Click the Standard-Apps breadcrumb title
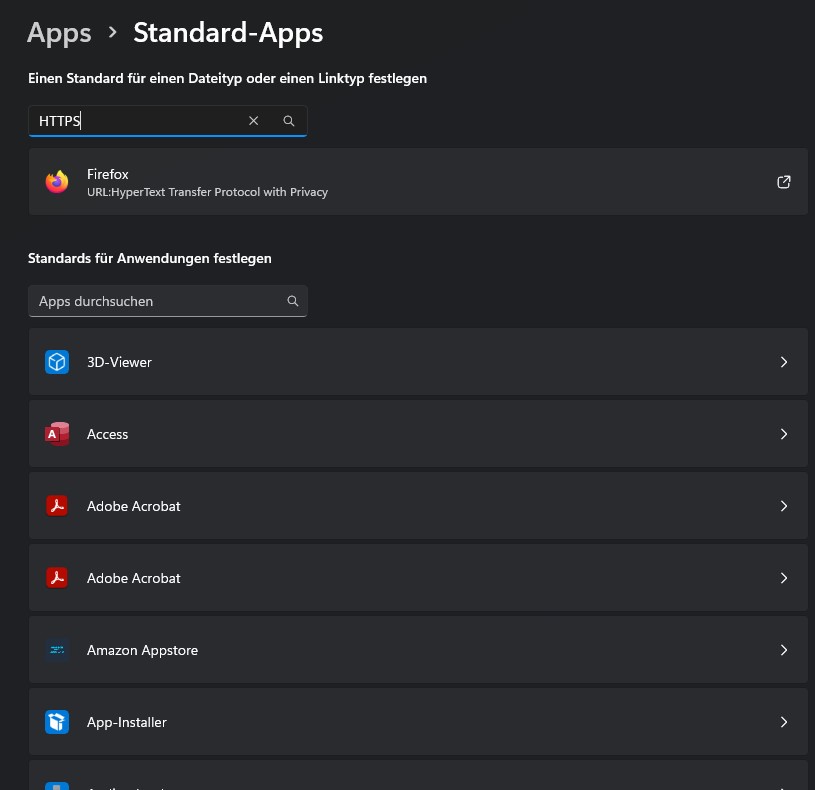Viewport: 815px width, 790px height. (x=228, y=32)
